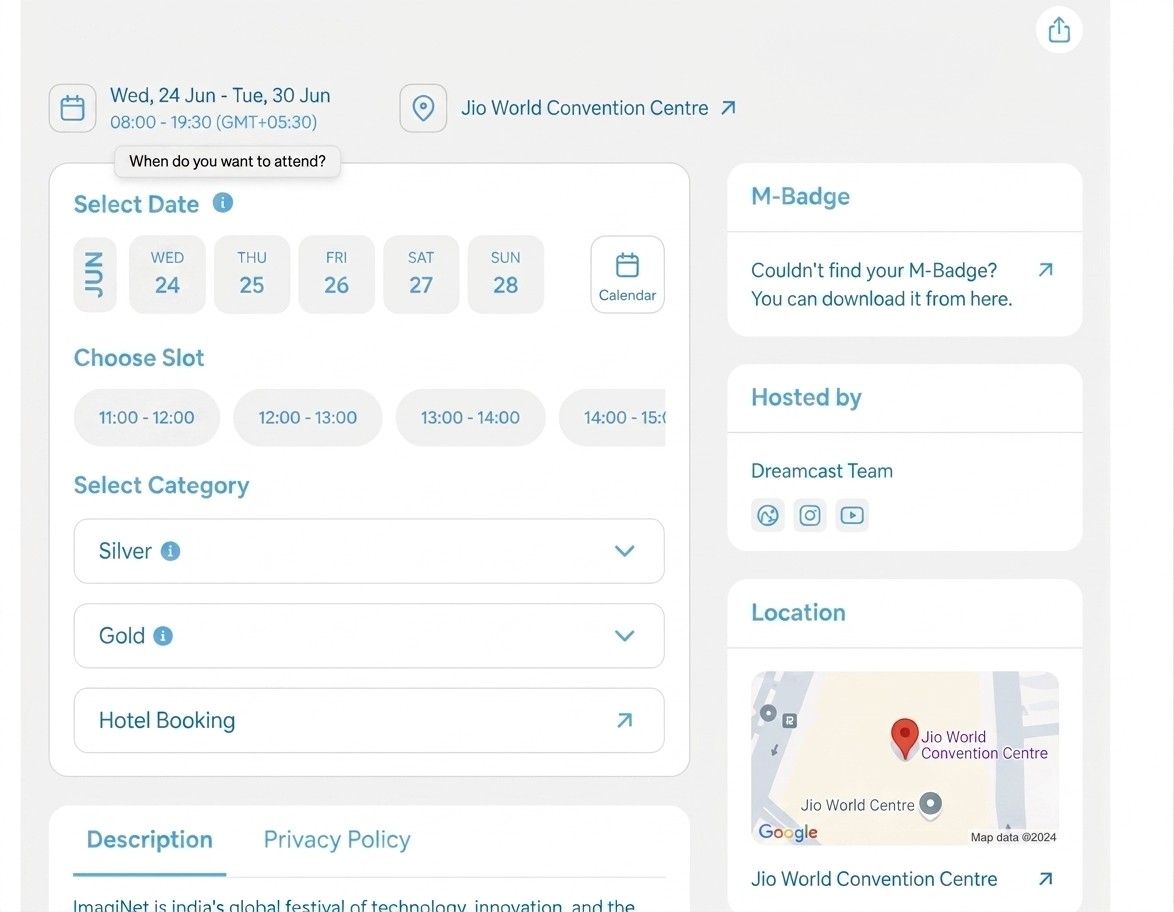
Task: Click the location pin icon beside venue
Action: (423, 108)
